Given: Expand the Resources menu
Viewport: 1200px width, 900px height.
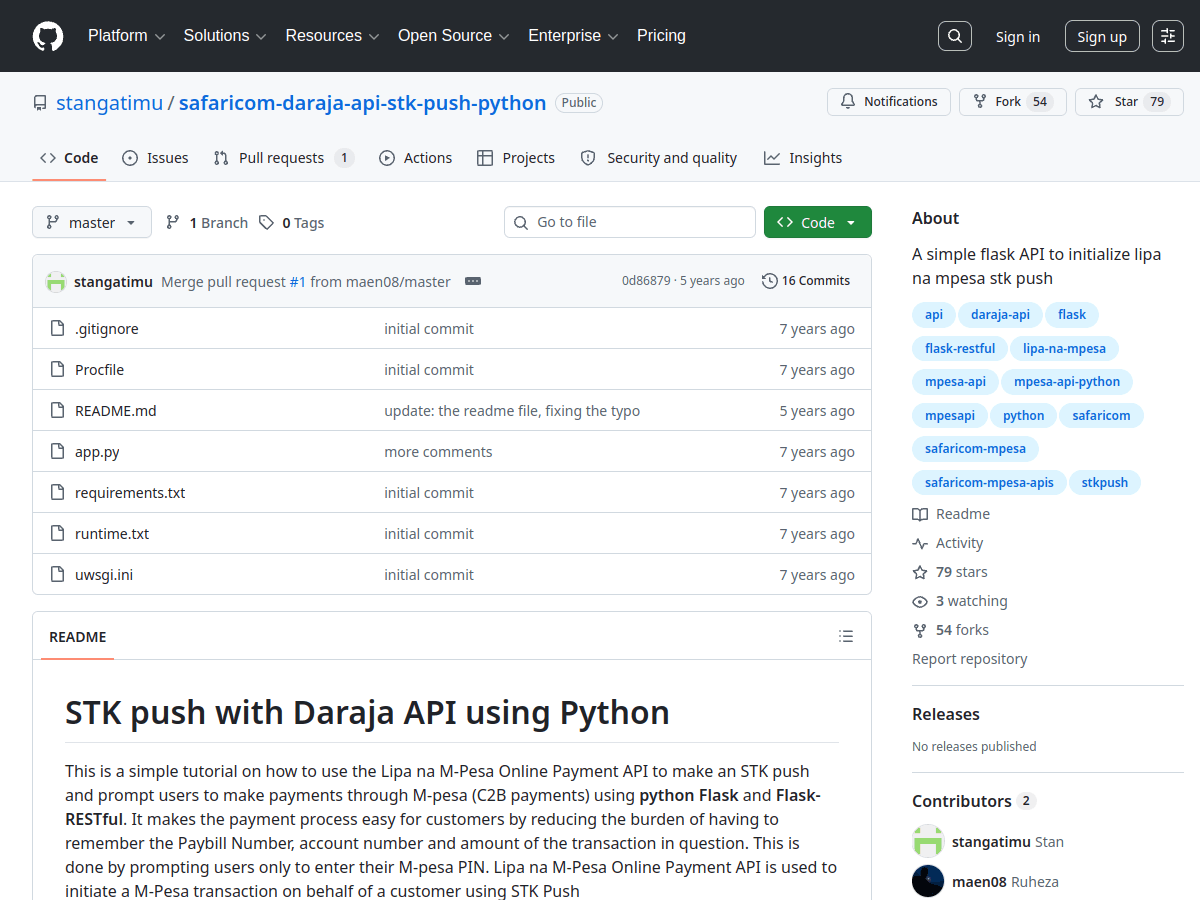Looking at the screenshot, I should (x=332, y=36).
